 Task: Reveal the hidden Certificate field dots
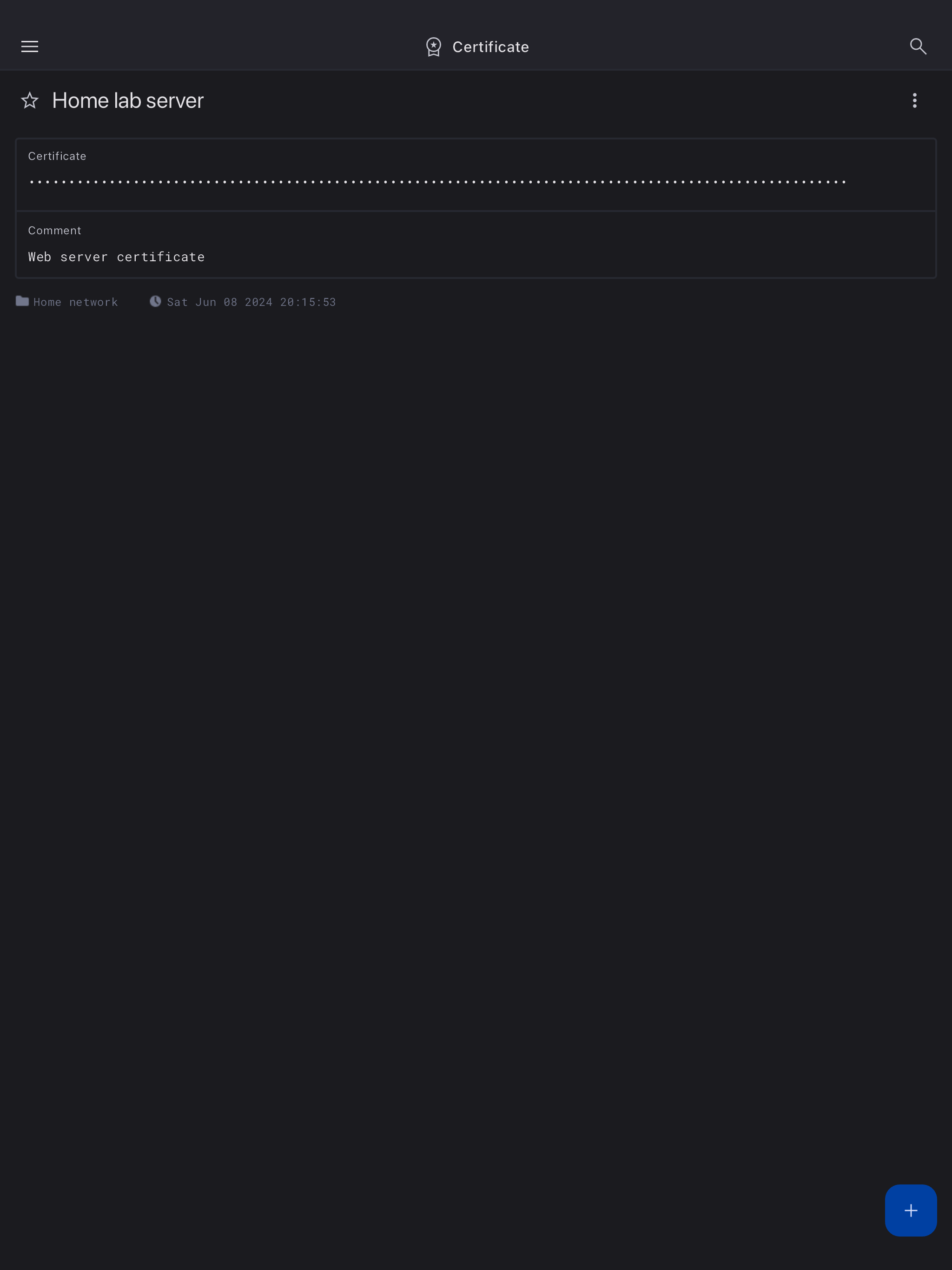coord(437,182)
